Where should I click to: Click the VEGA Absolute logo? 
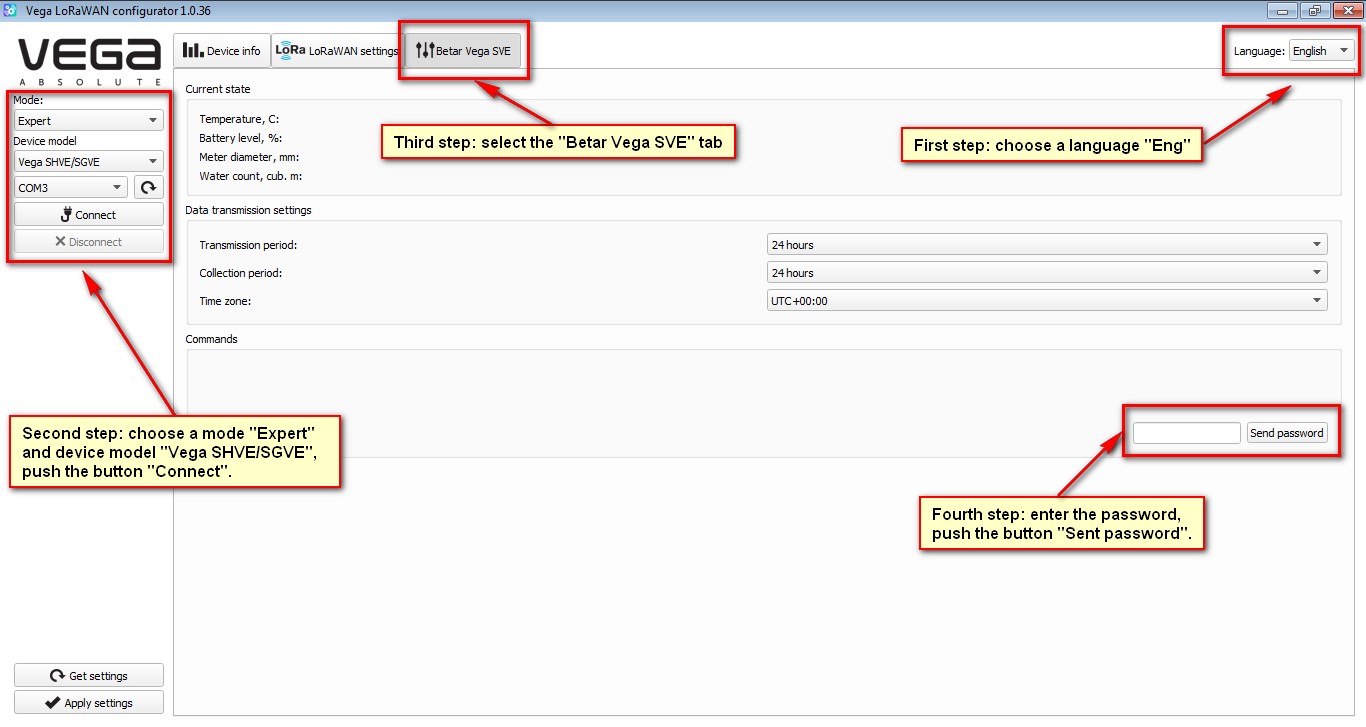(89, 62)
